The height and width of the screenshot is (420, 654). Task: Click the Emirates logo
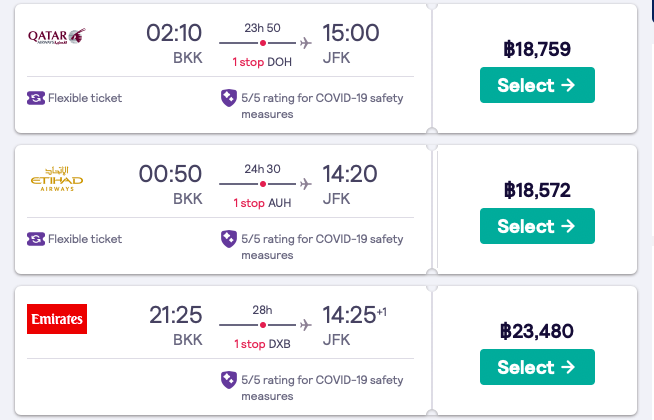pyautogui.click(x=57, y=319)
